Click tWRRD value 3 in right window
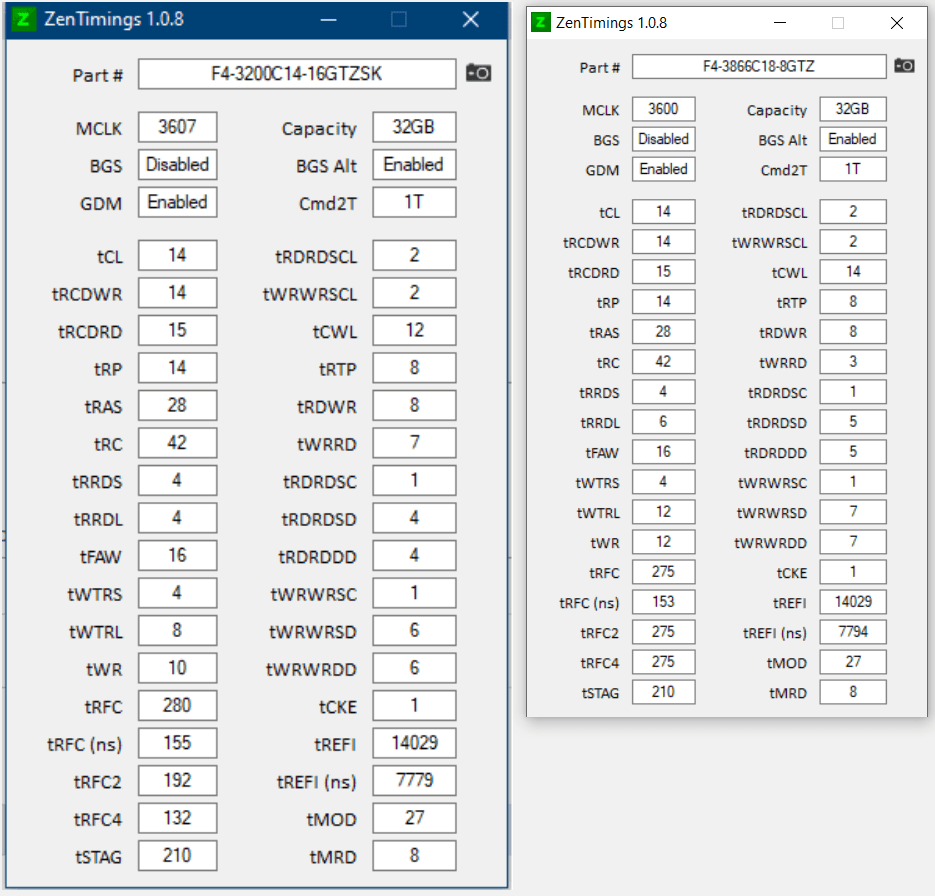The width and height of the screenshot is (935, 896). pos(853,362)
